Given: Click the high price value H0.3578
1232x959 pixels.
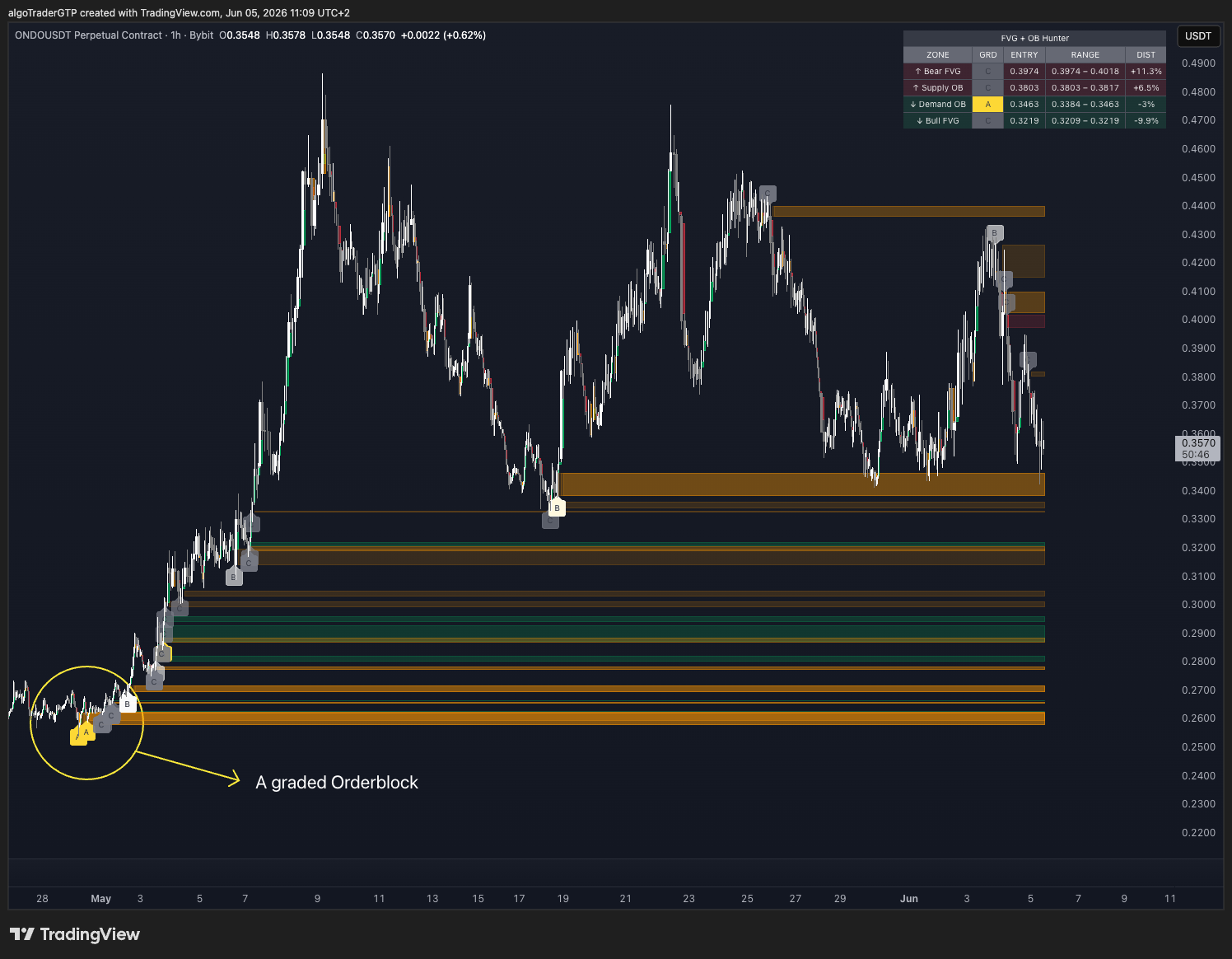Looking at the screenshot, I should pos(286,35).
